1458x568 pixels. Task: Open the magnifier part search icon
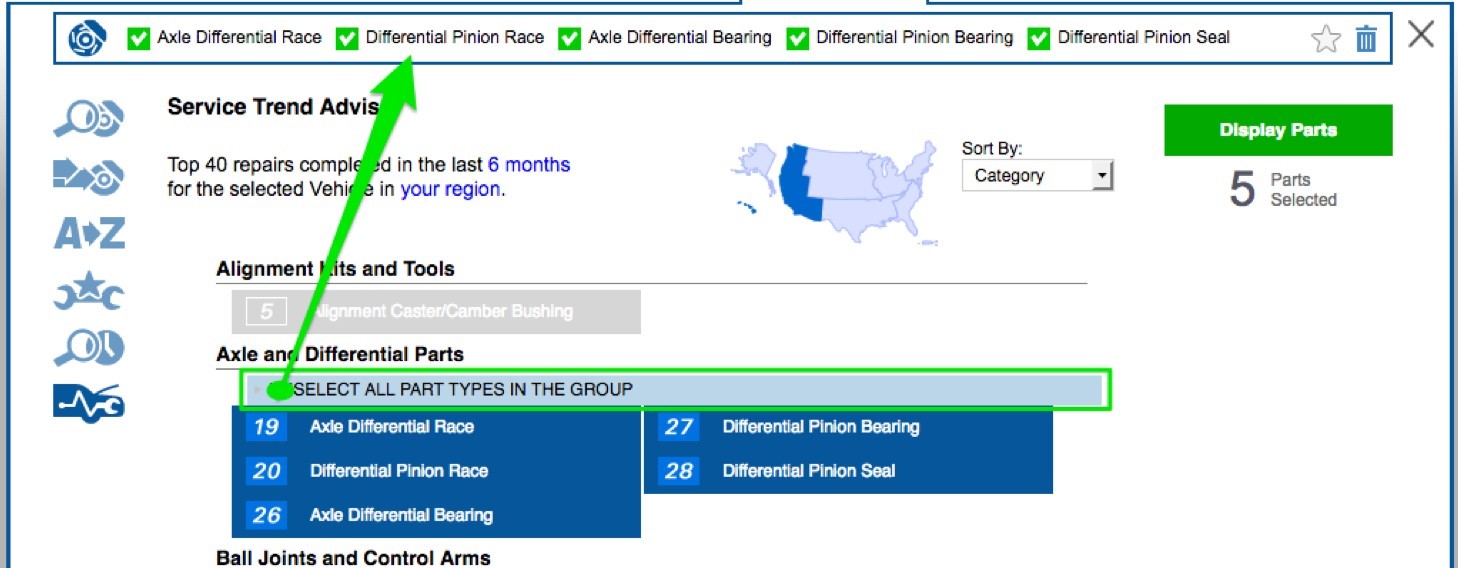tap(88, 120)
